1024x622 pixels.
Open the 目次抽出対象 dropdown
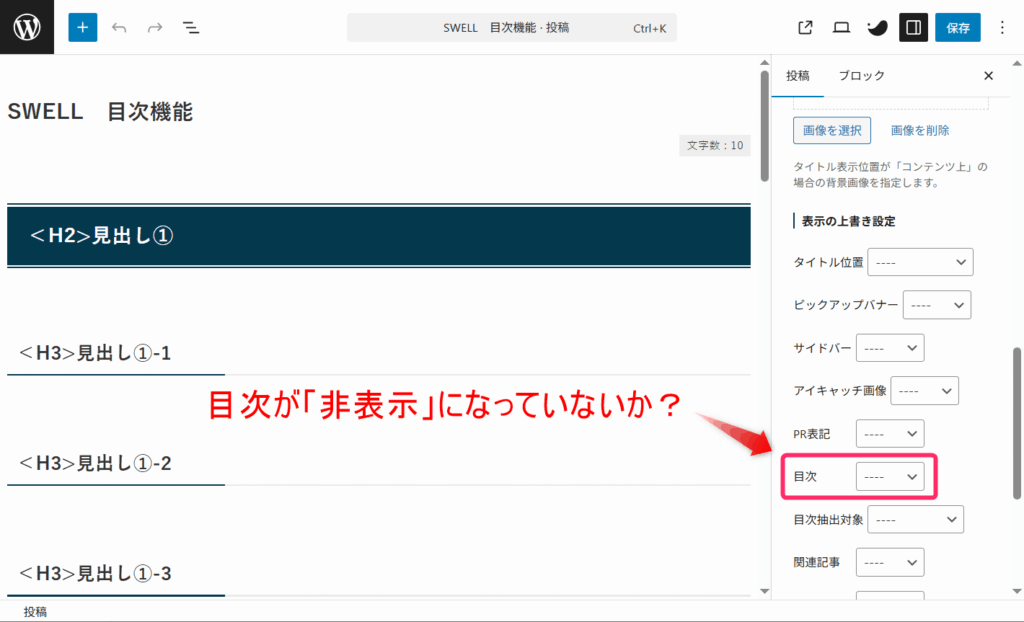pos(915,519)
